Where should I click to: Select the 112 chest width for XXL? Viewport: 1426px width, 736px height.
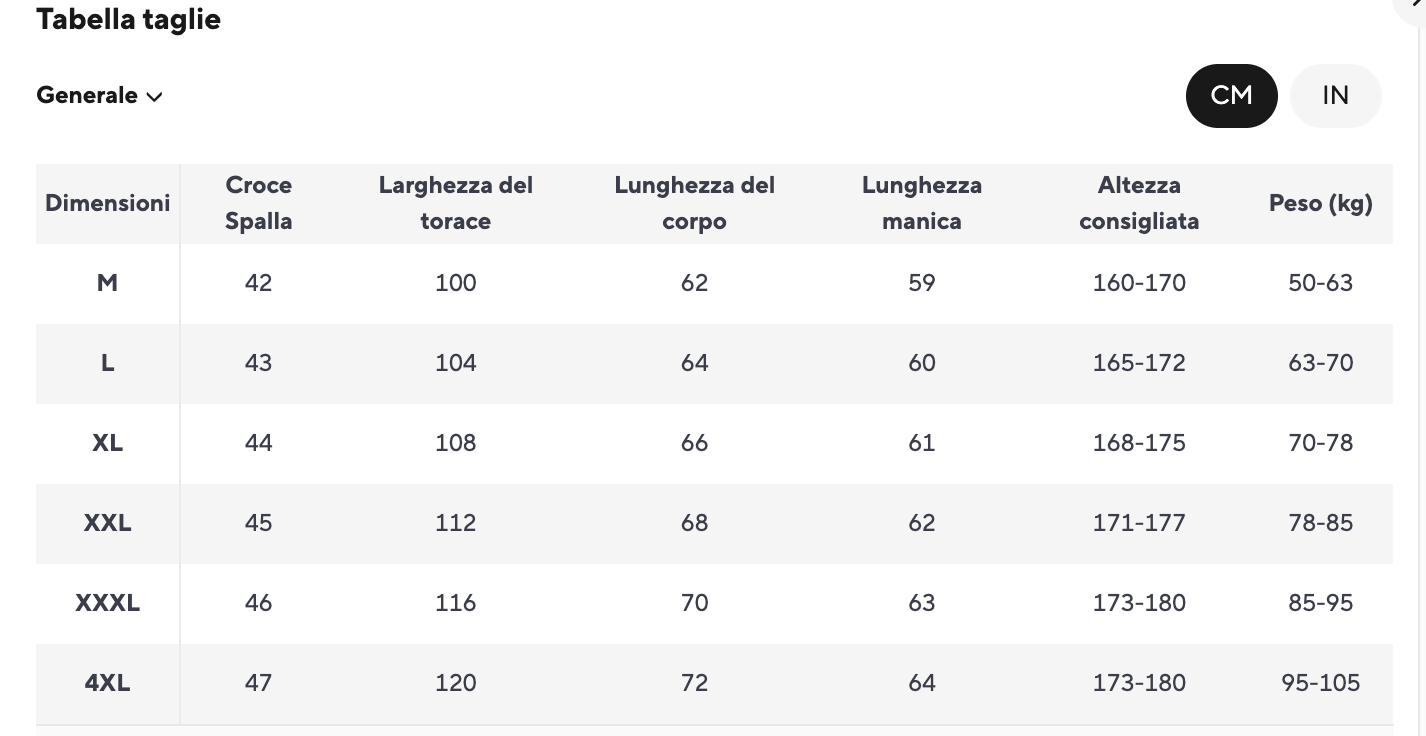(x=455, y=523)
